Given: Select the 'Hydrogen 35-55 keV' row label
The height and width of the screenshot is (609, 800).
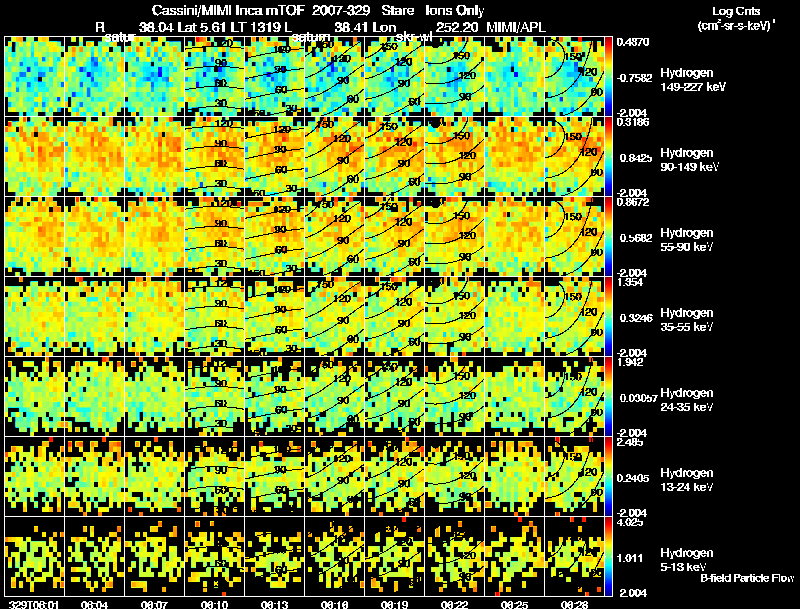Looking at the screenshot, I should [x=686, y=320].
